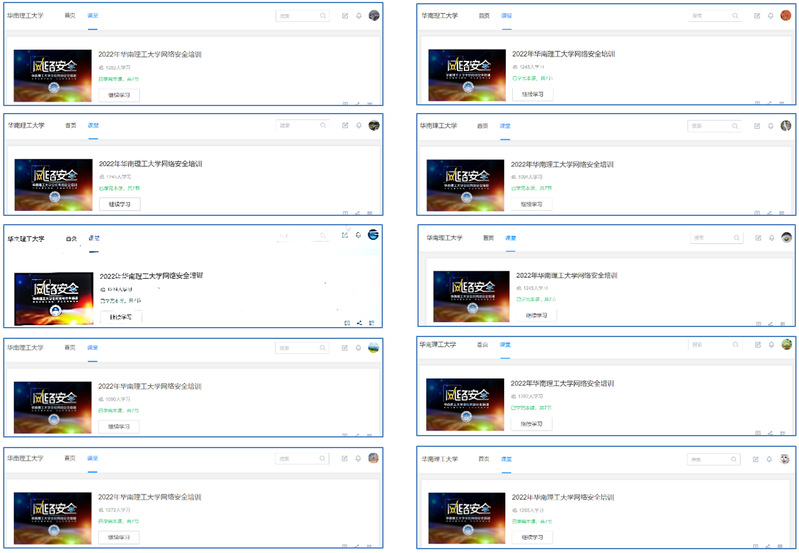799x553 pixels.
Task: Click the edit icon in the second-row right panel
Action: 757,126
